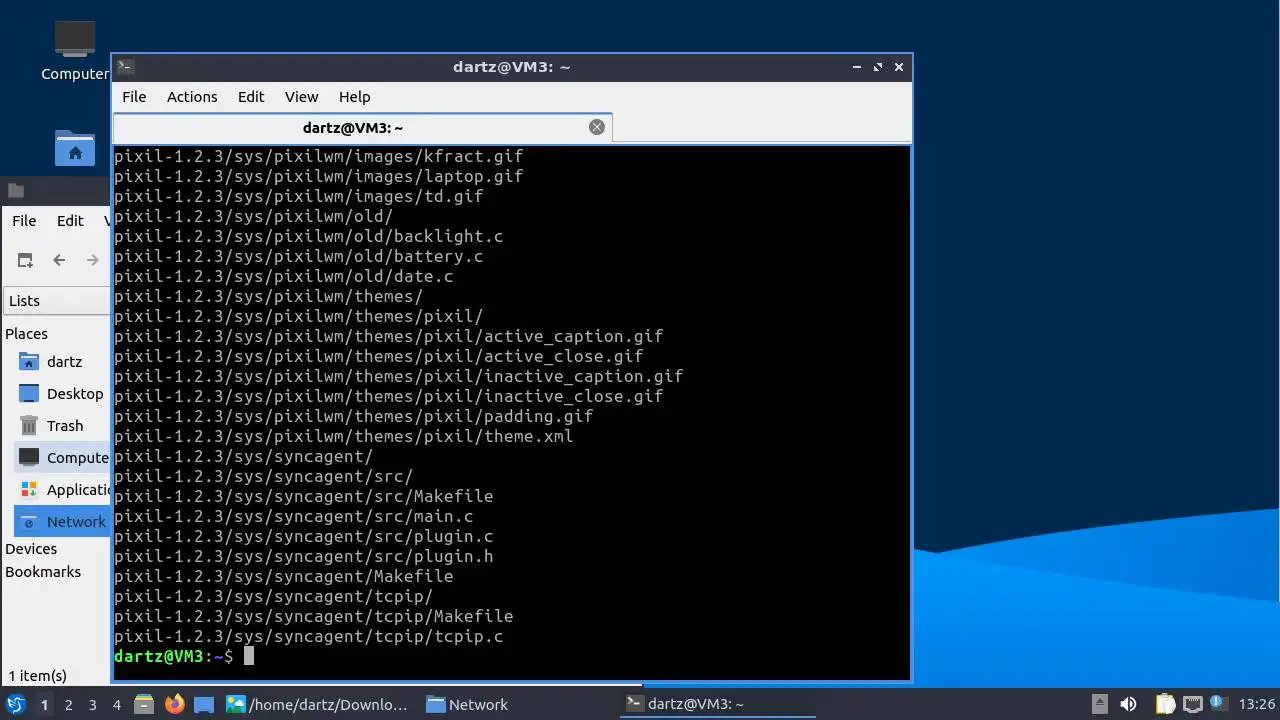Click the line ending inactive_caption.gif
The width and height of the screenshot is (1280, 720).
(399, 376)
